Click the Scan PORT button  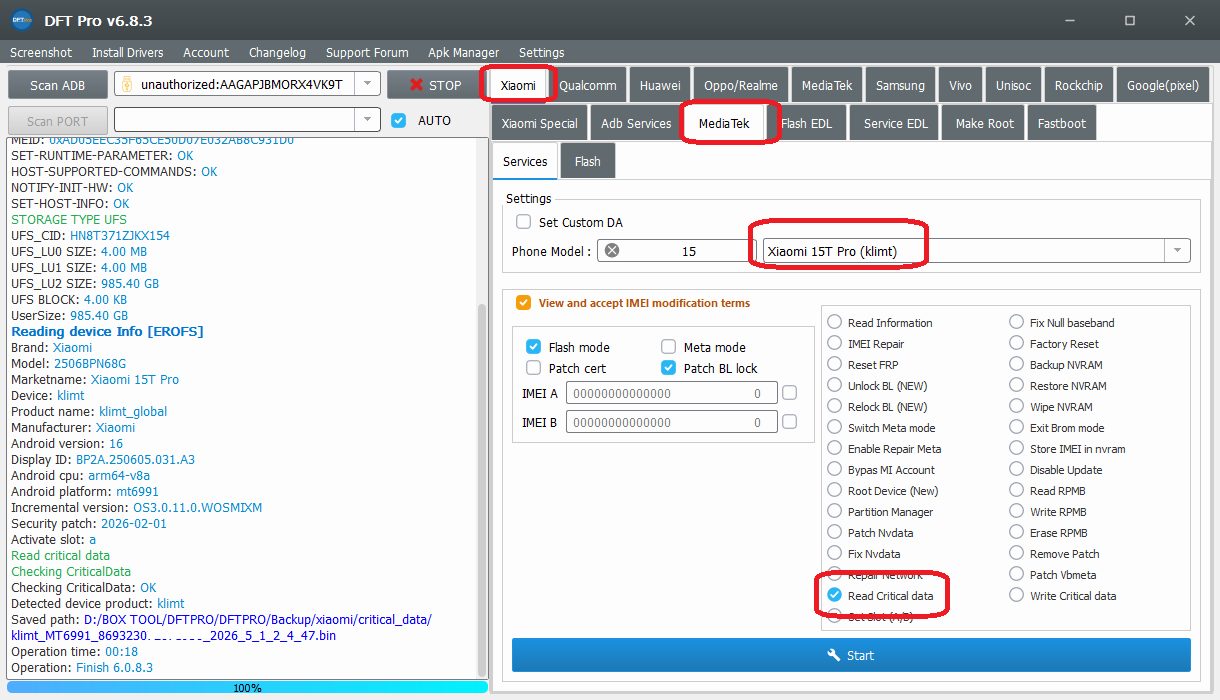58,120
